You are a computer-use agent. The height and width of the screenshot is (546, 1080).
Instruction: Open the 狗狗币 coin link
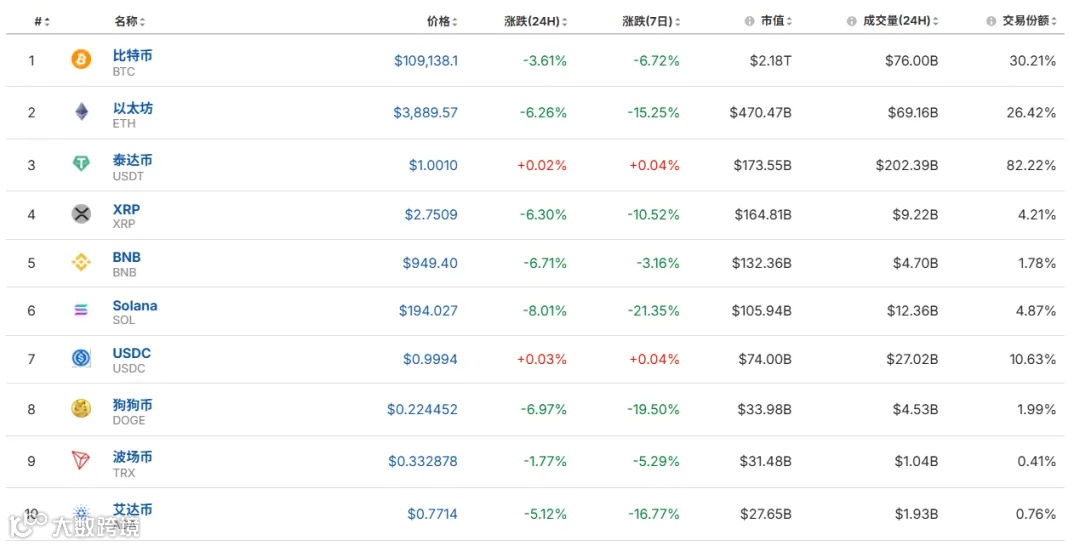(x=132, y=405)
